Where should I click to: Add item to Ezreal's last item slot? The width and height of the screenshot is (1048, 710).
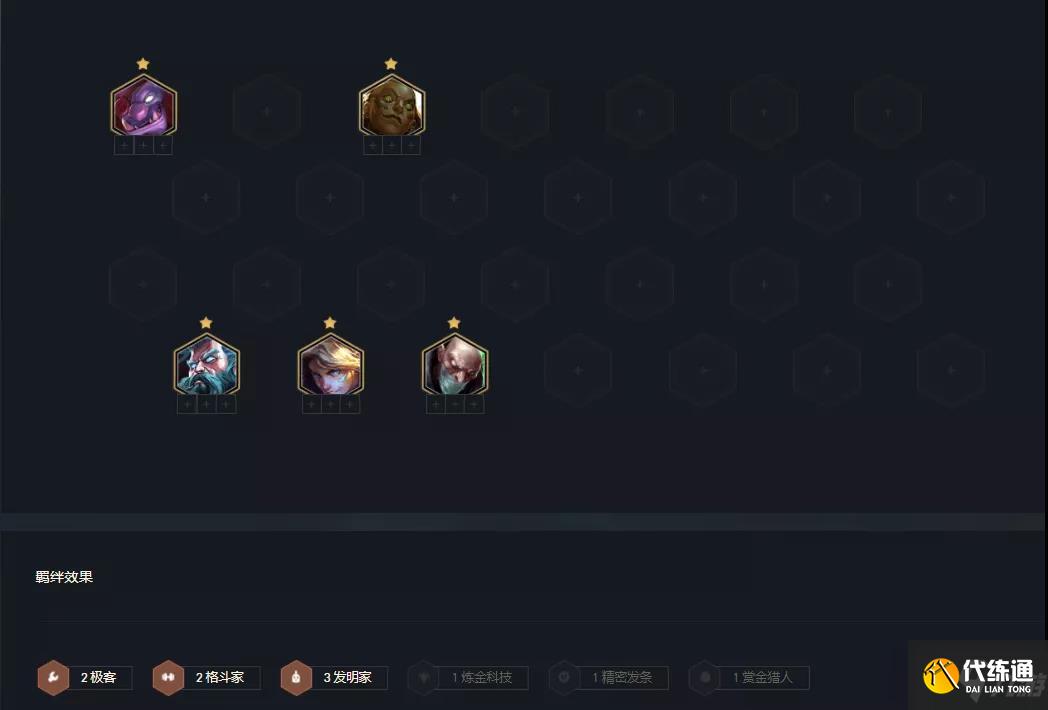pyautogui.click(x=350, y=404)
